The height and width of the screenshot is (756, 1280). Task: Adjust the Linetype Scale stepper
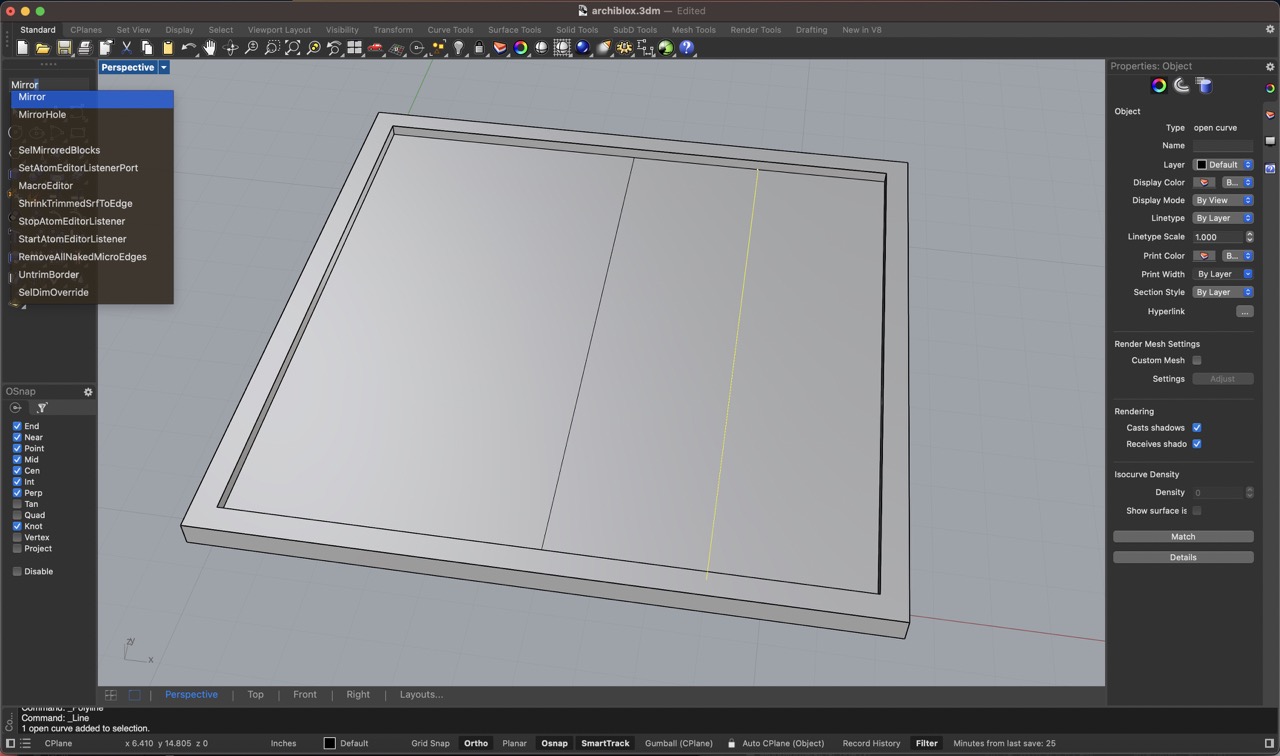1249,237
